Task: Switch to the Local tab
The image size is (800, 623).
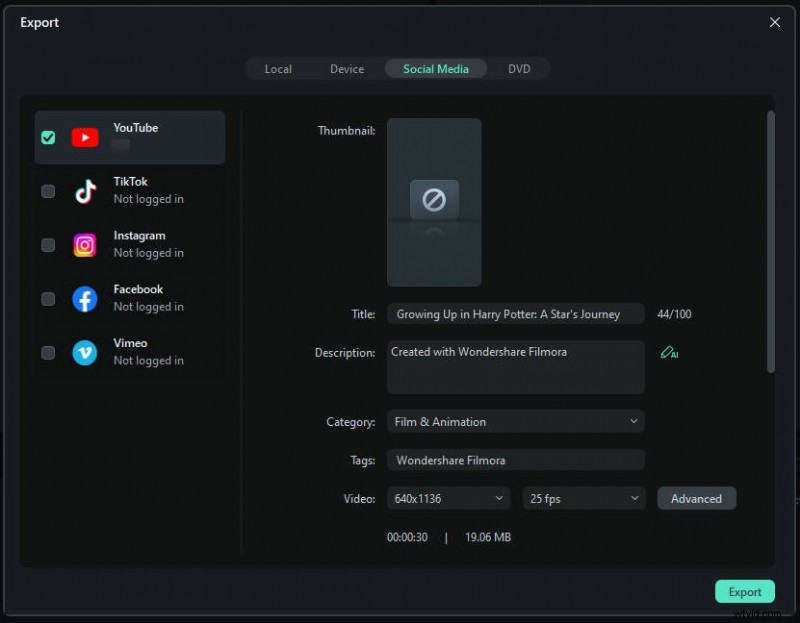Action: [278, 69]
